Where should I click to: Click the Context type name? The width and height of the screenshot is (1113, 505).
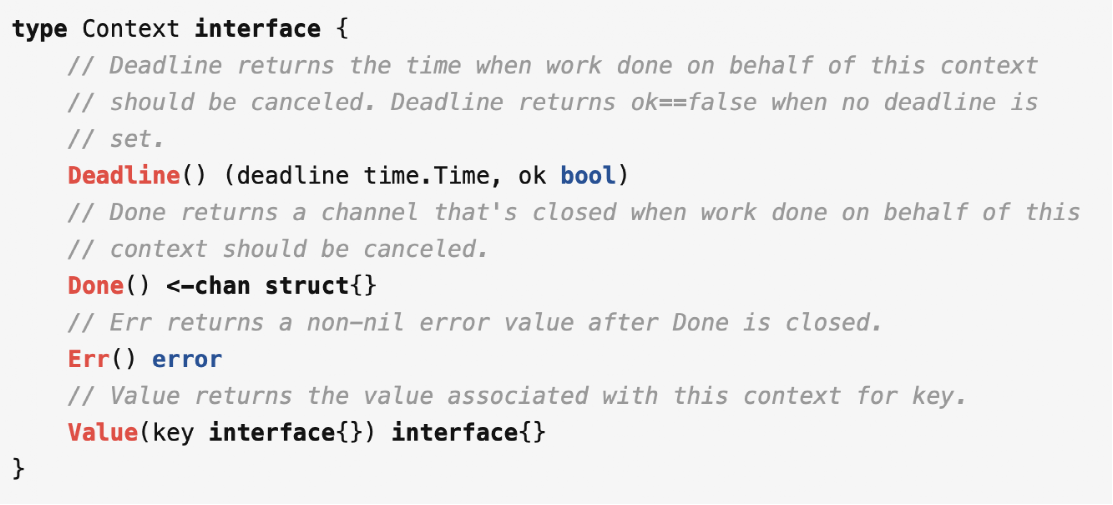[131, 29]
